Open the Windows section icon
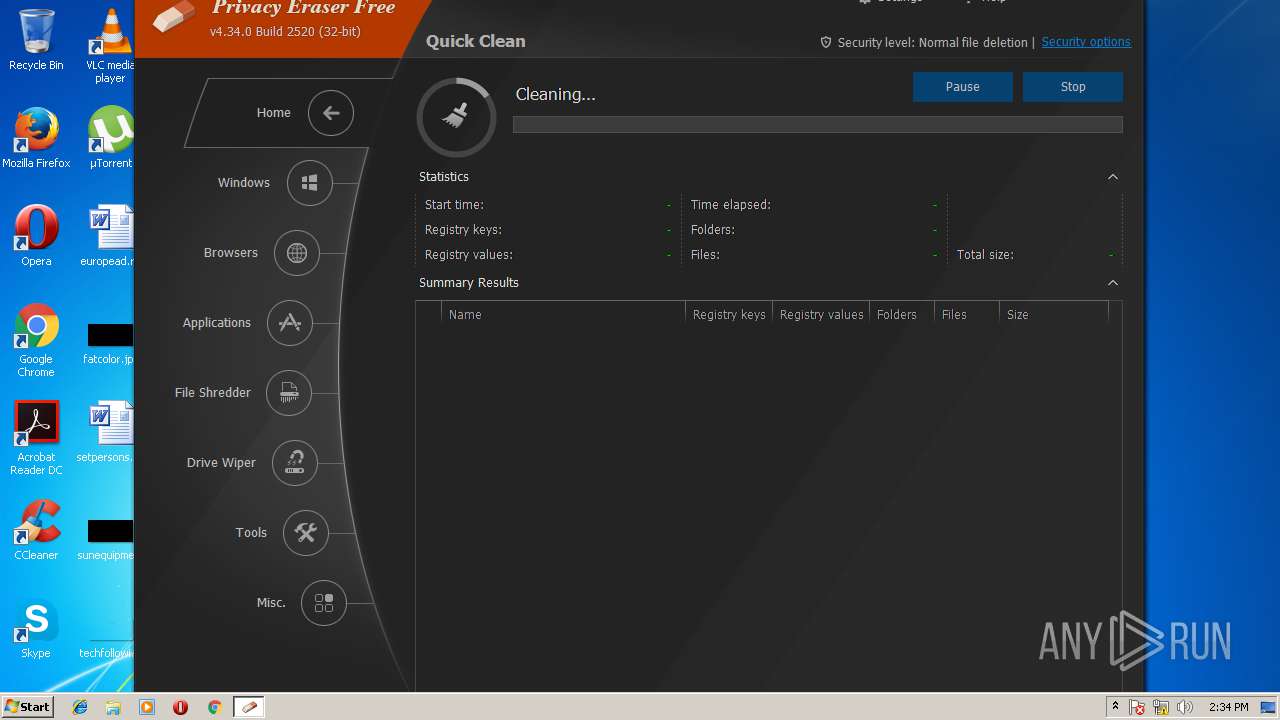Image resolution: width=1280 pixels, height=720 pixels. click(310, 183)
